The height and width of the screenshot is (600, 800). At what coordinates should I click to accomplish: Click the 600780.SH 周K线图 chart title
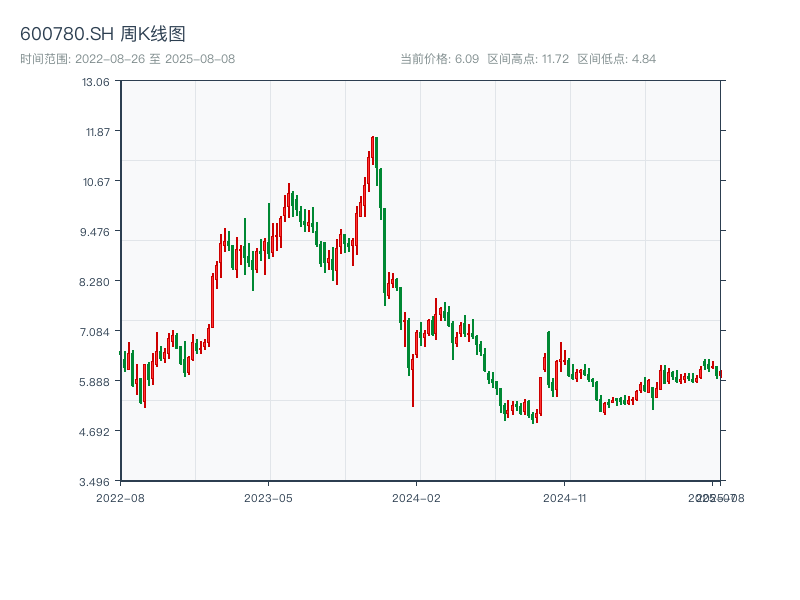click(x=103, y=35)
